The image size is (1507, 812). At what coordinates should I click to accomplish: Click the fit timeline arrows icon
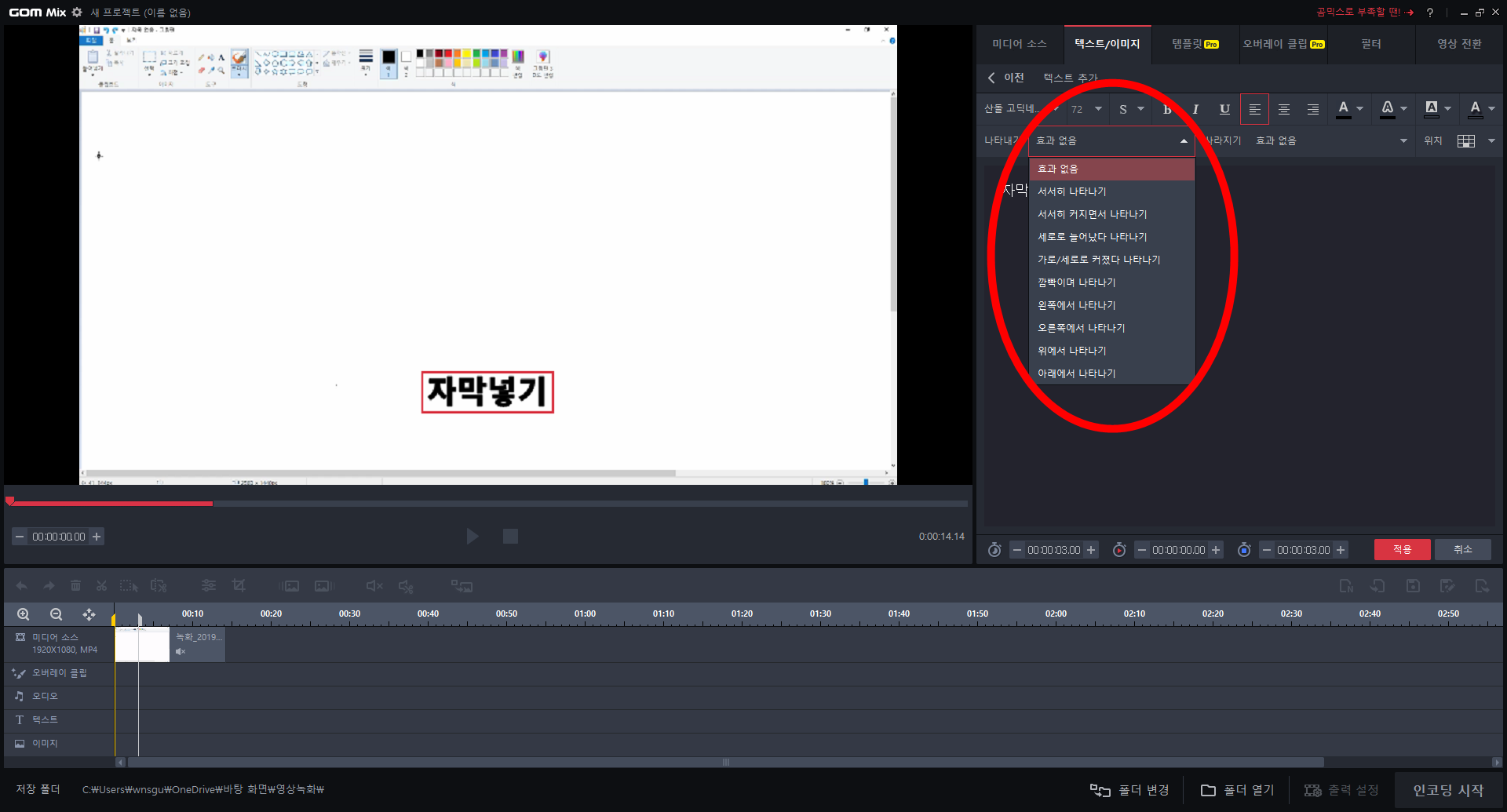[89, 614]
